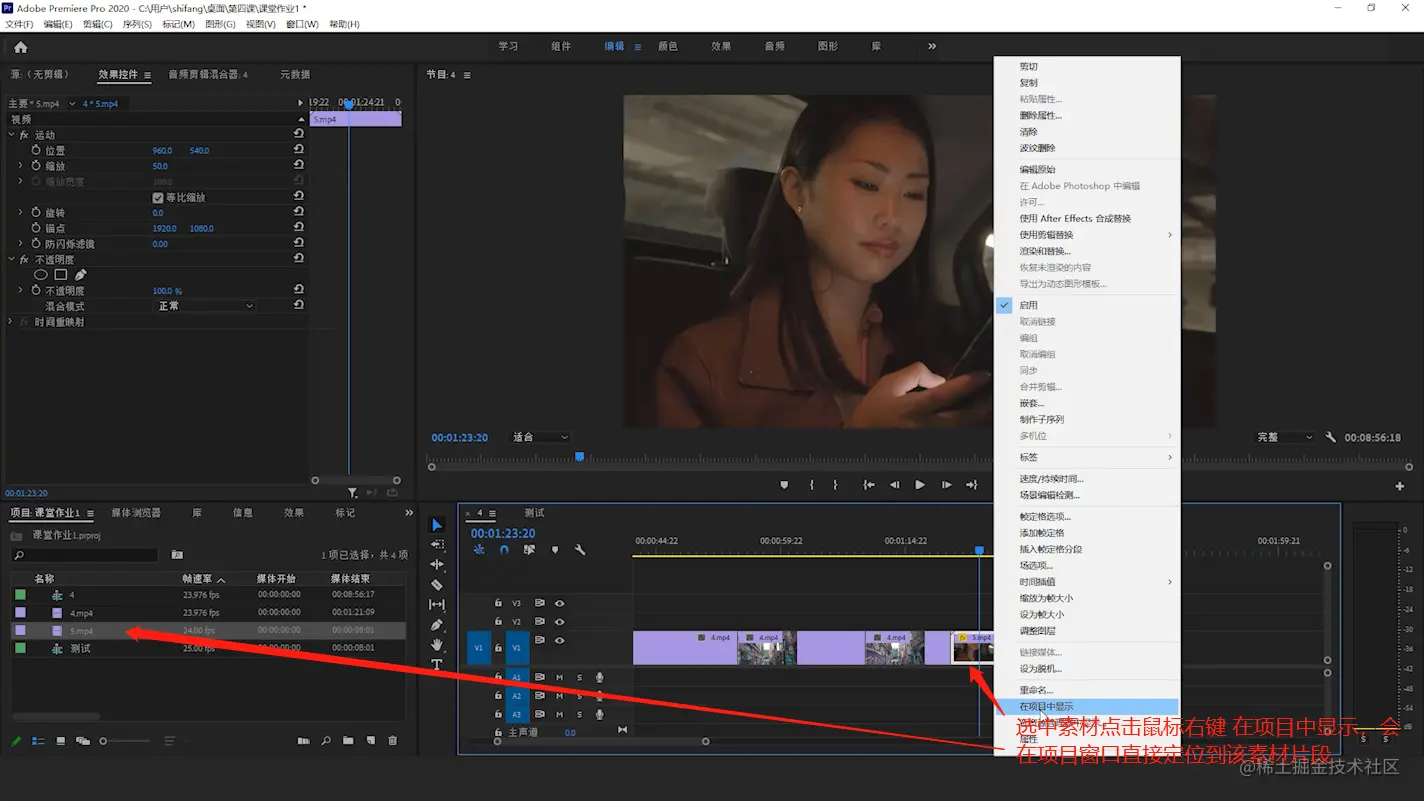
Task: Select the Track Select Forward tool
Action: pos(437,545)
